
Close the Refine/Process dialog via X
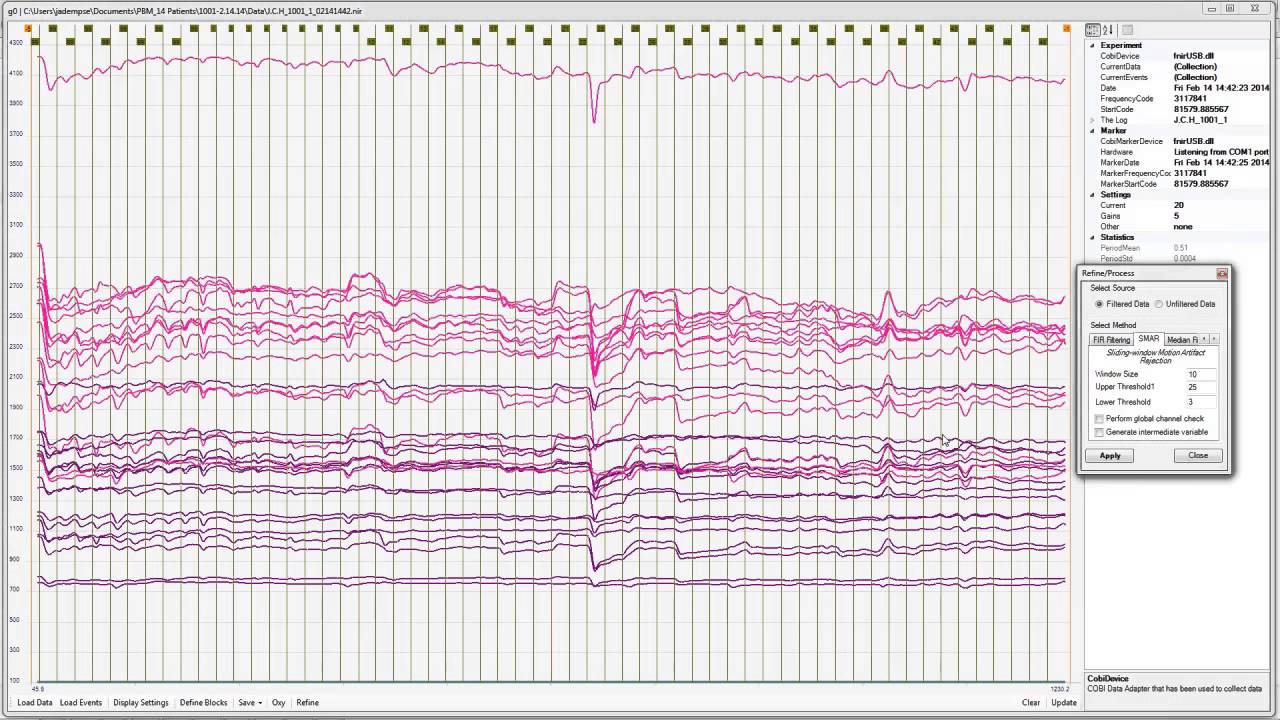click(1222, 273)
